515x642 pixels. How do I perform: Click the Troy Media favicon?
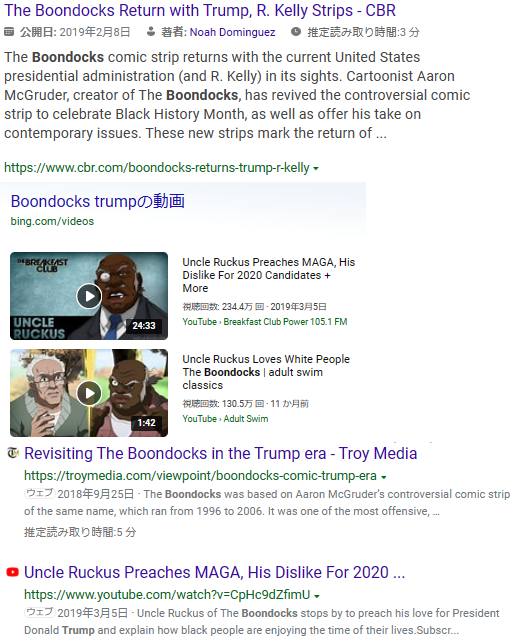point(13,453)
